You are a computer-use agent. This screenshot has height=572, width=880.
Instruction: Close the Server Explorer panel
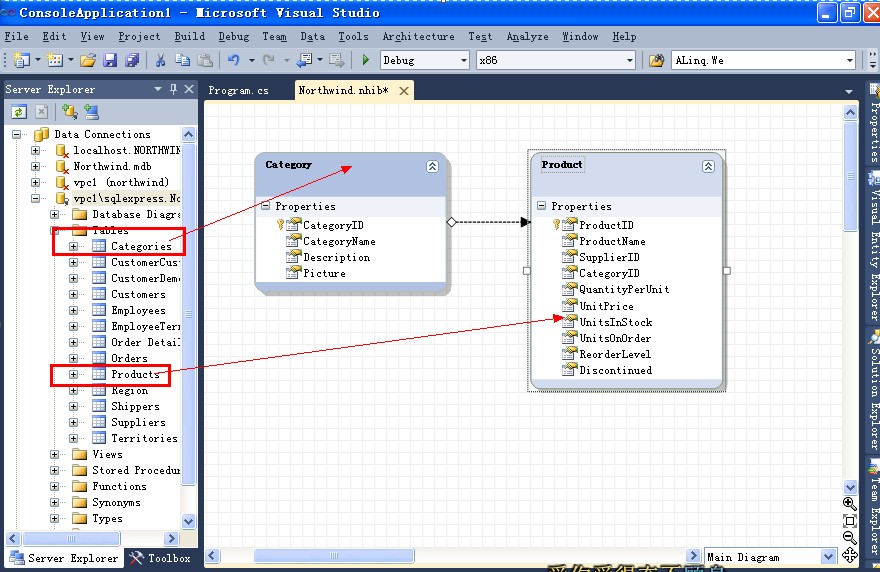pos(189,89)
